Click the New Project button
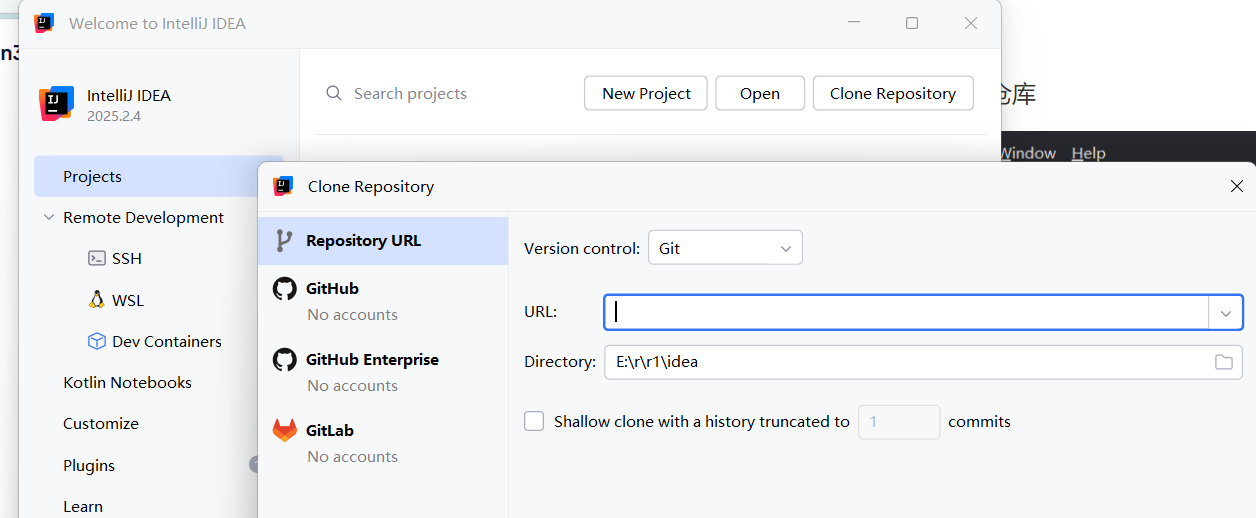This screenshot has height=518, width=1256. click(x=646, y=93)
